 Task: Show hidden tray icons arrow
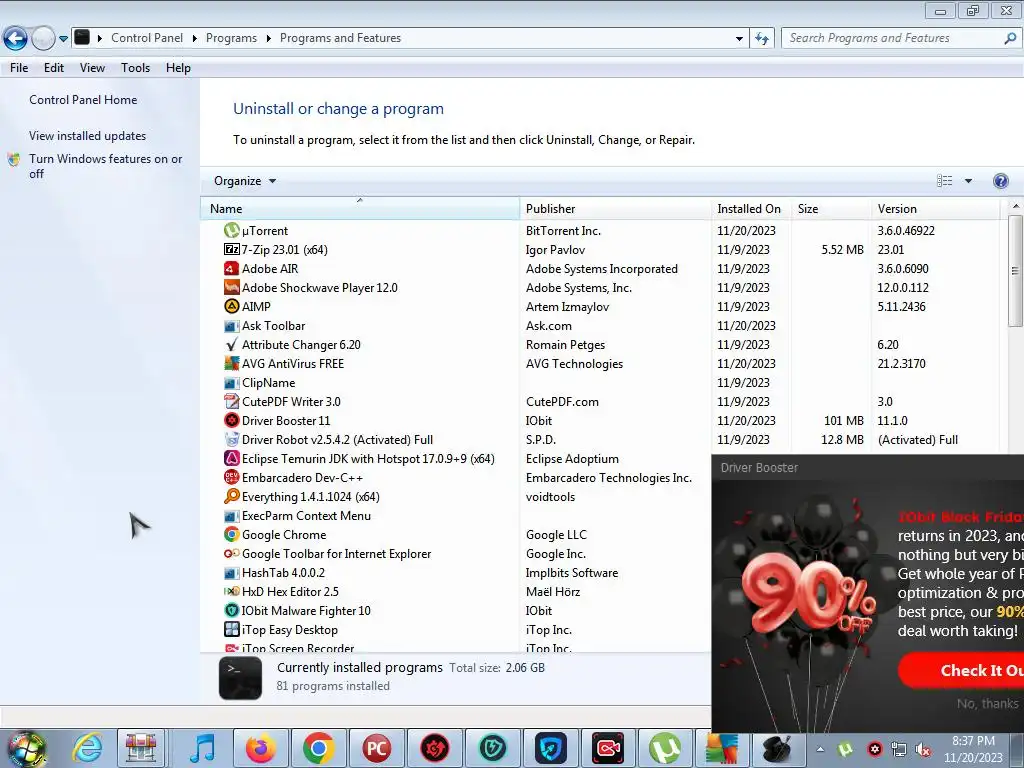(x=820, y=749)
